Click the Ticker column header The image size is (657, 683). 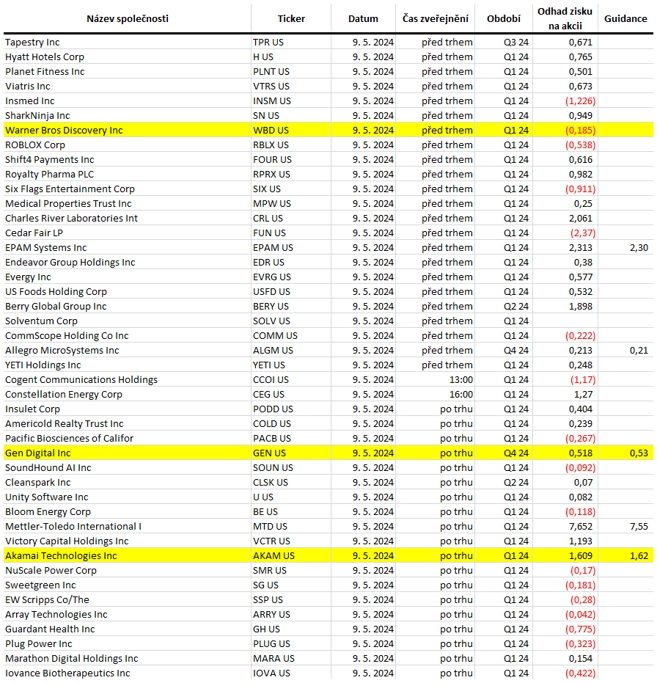pyautogui.click(x=291, y=19)
